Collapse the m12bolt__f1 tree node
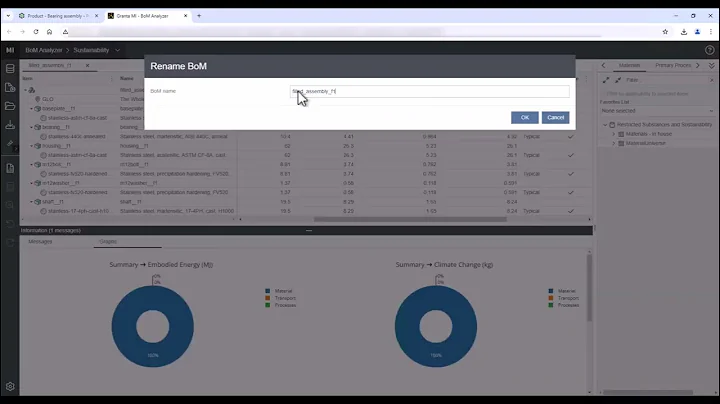 click(32, 164)
